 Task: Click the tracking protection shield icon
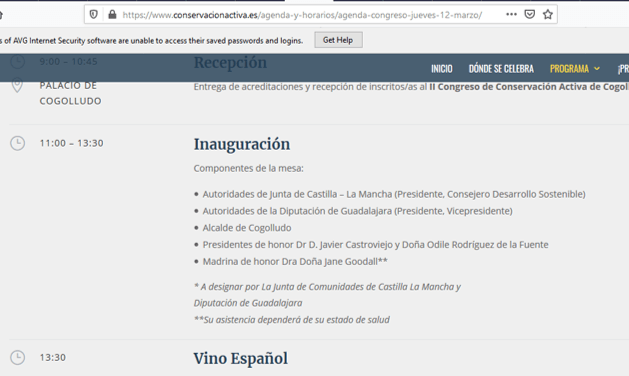(93, 15)
